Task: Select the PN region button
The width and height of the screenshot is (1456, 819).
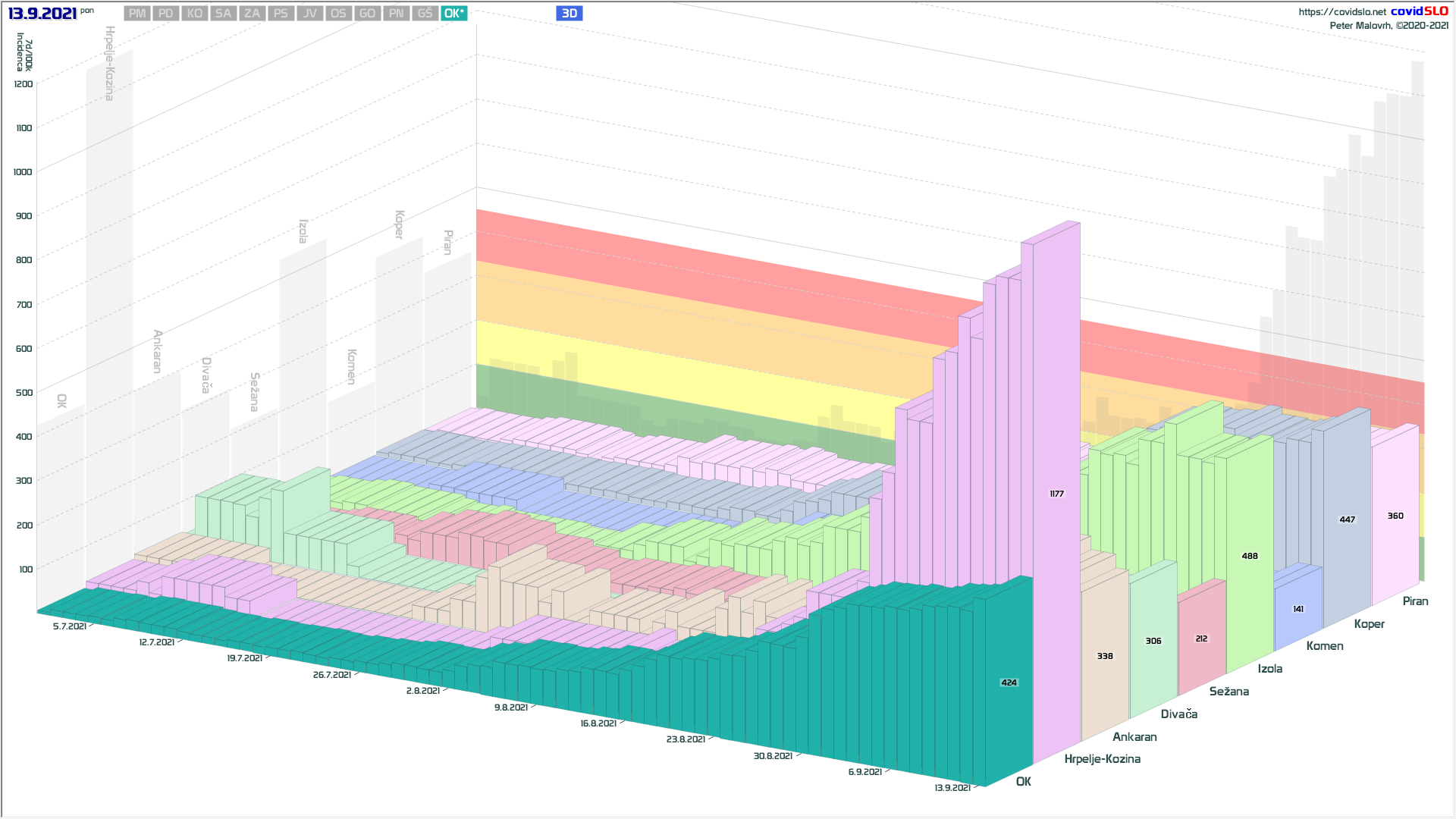Action: [396, 14]
